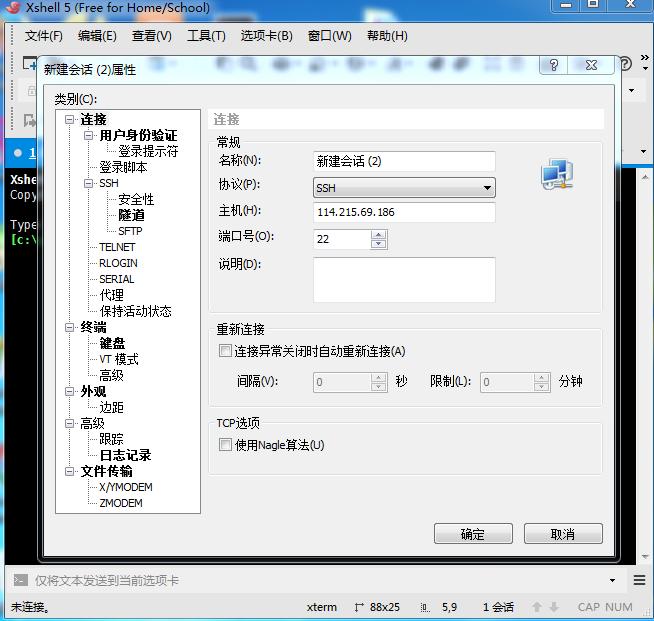This screenshot has width=654, height=621.
Task: Click the status bar download arrow
Action: (554, 607)
